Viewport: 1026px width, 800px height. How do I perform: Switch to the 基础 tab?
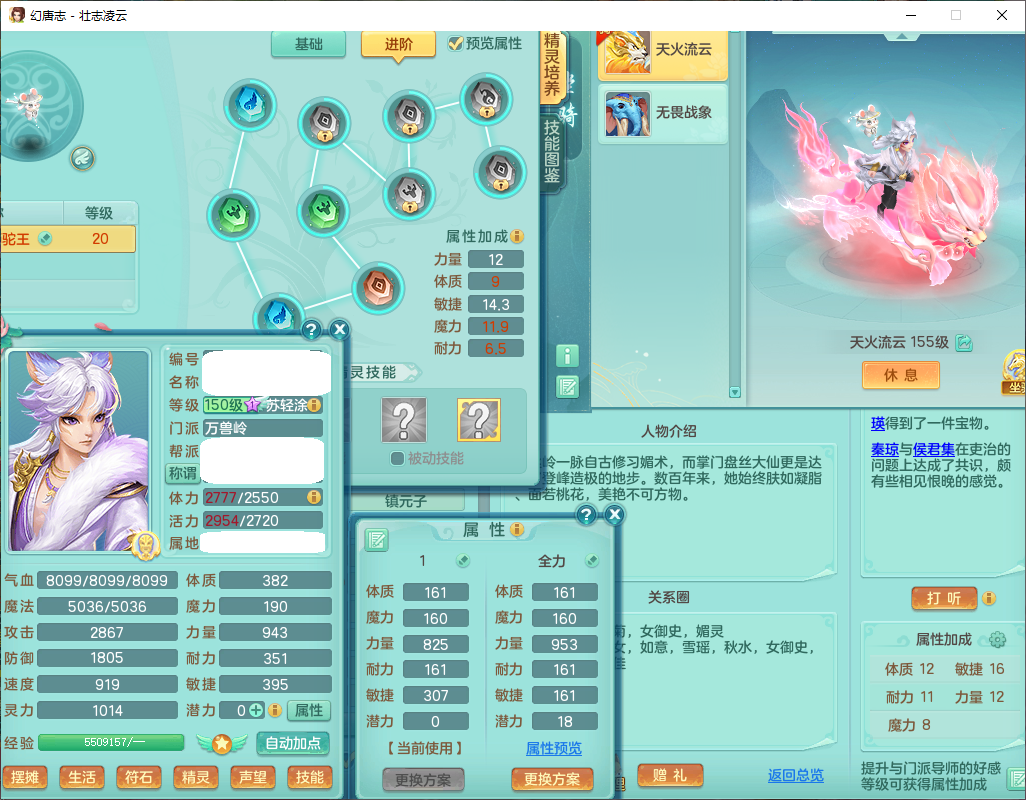click(308, 44)
